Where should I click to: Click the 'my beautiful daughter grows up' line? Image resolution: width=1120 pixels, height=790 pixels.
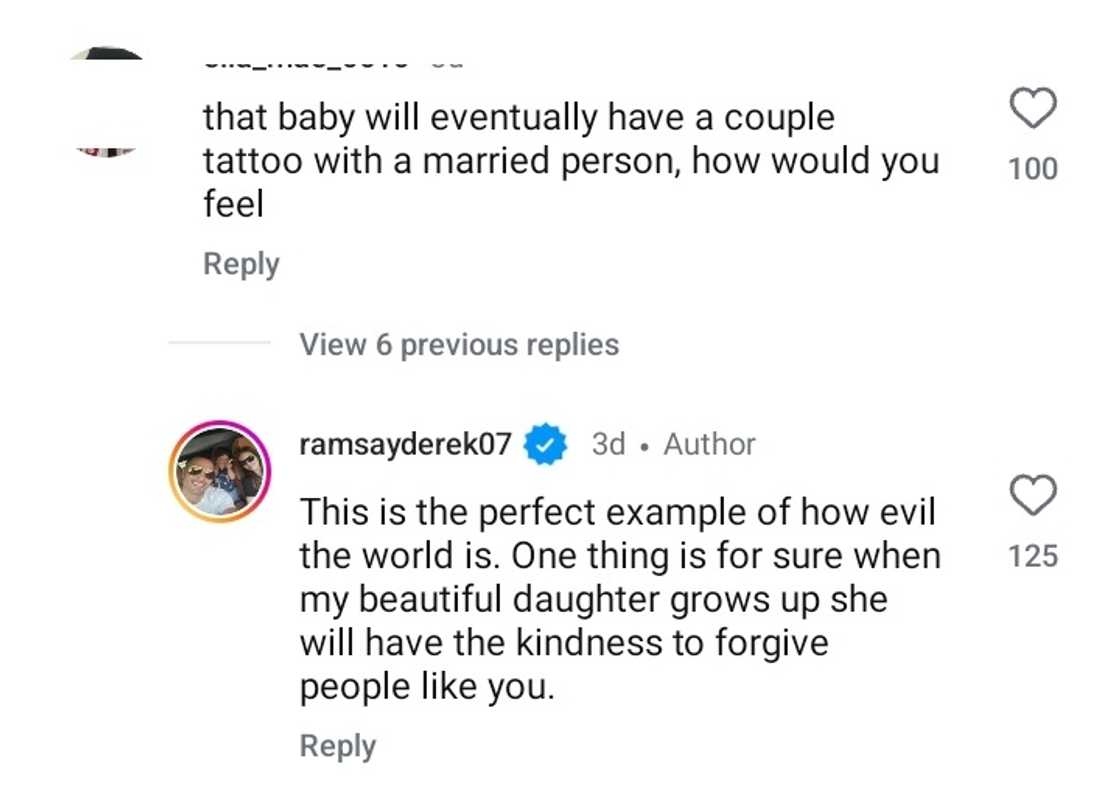(x=593, y=600)
